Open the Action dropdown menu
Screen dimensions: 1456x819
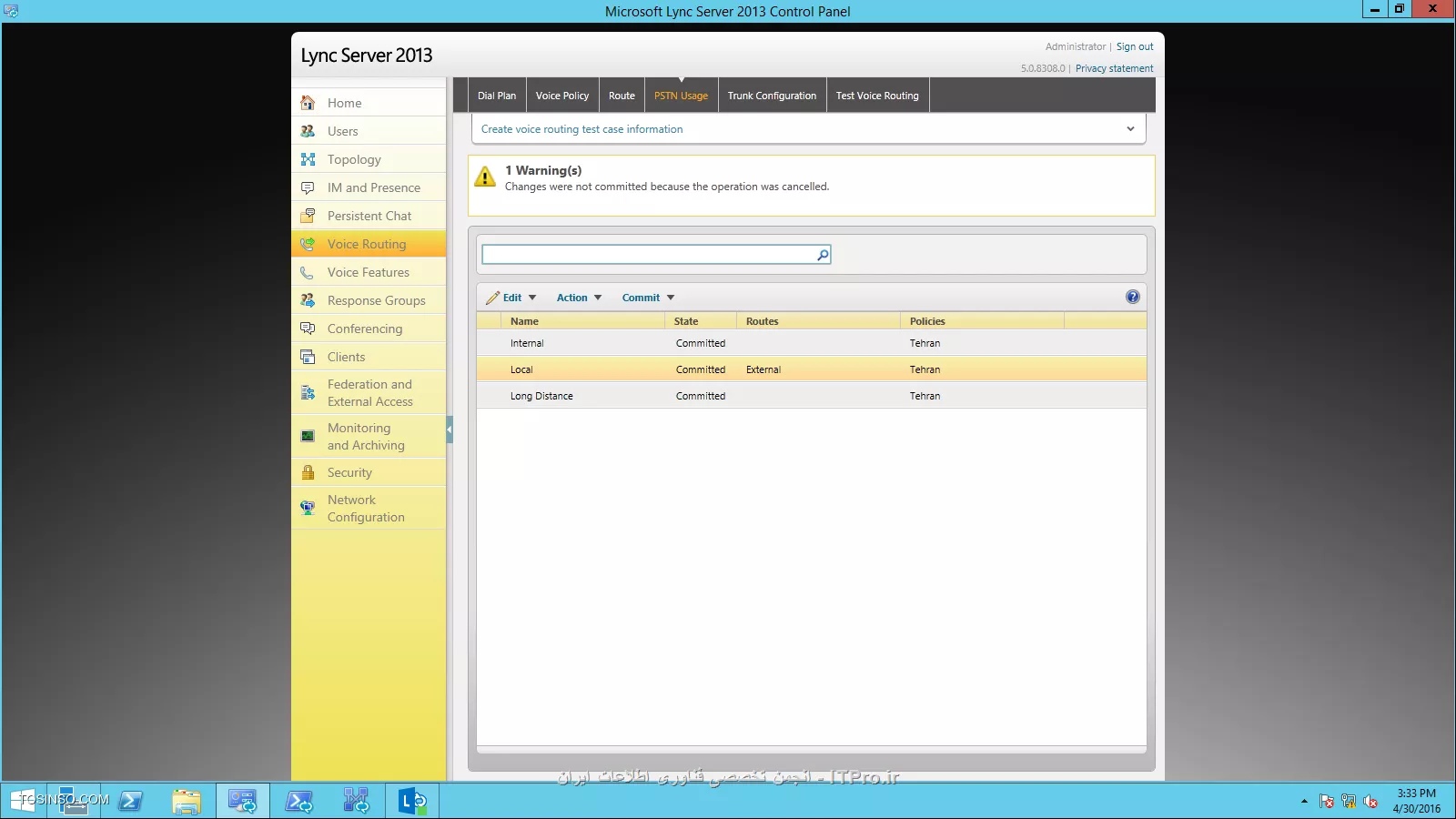click(x=580, y=298)
